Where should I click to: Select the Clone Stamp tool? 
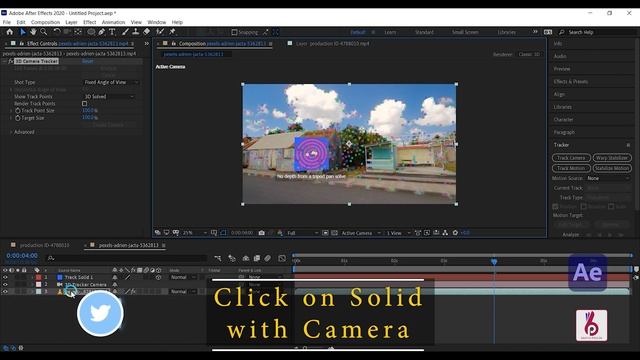136,32
